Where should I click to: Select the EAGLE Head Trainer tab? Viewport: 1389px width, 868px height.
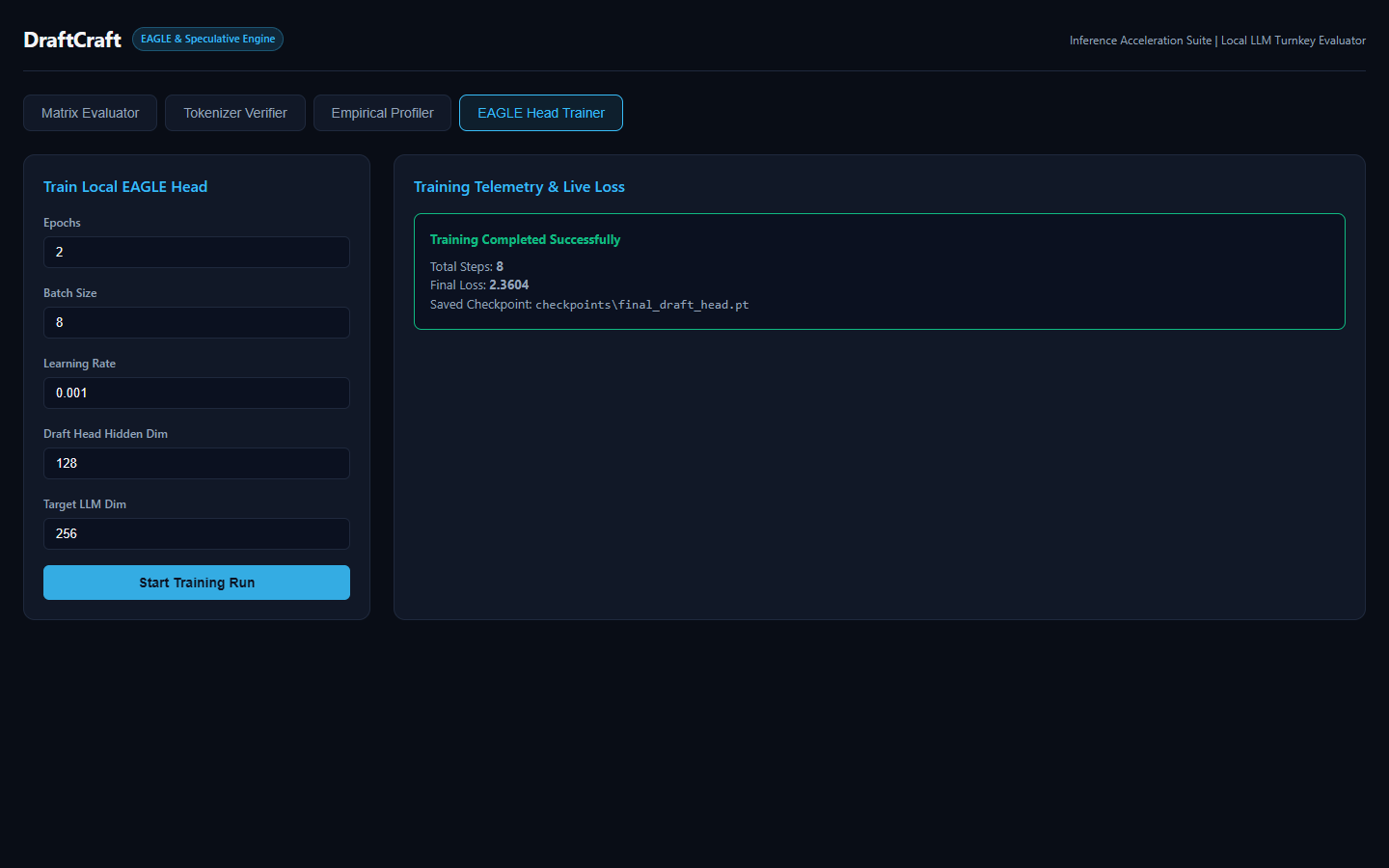(x=541, y=113)
